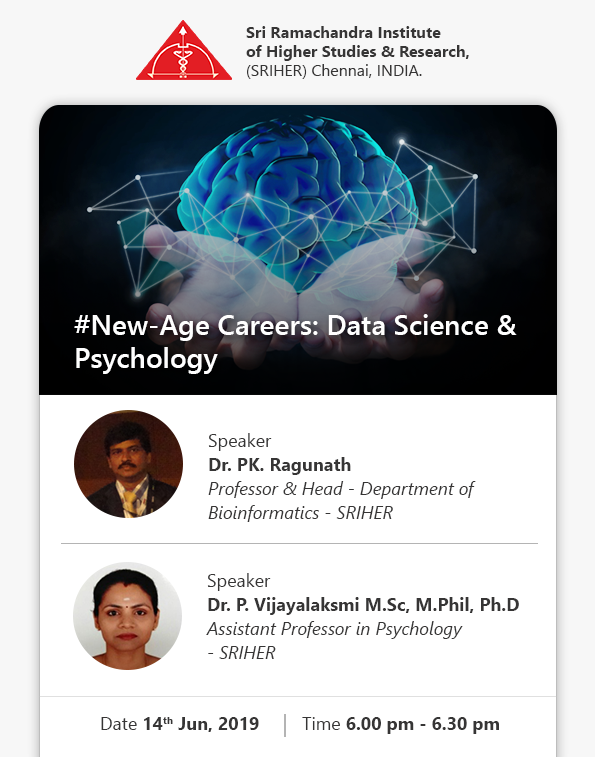595x757 pixels.
Task: Click Dr. PK. Ragunath's profile photo
Action: click(x=128, y=464)
